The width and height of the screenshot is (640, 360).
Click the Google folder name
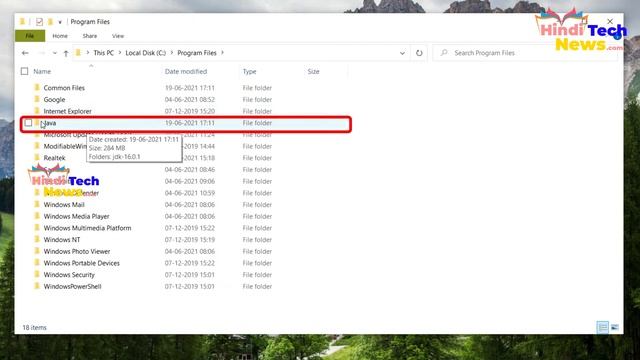click(x=54, y=100)
